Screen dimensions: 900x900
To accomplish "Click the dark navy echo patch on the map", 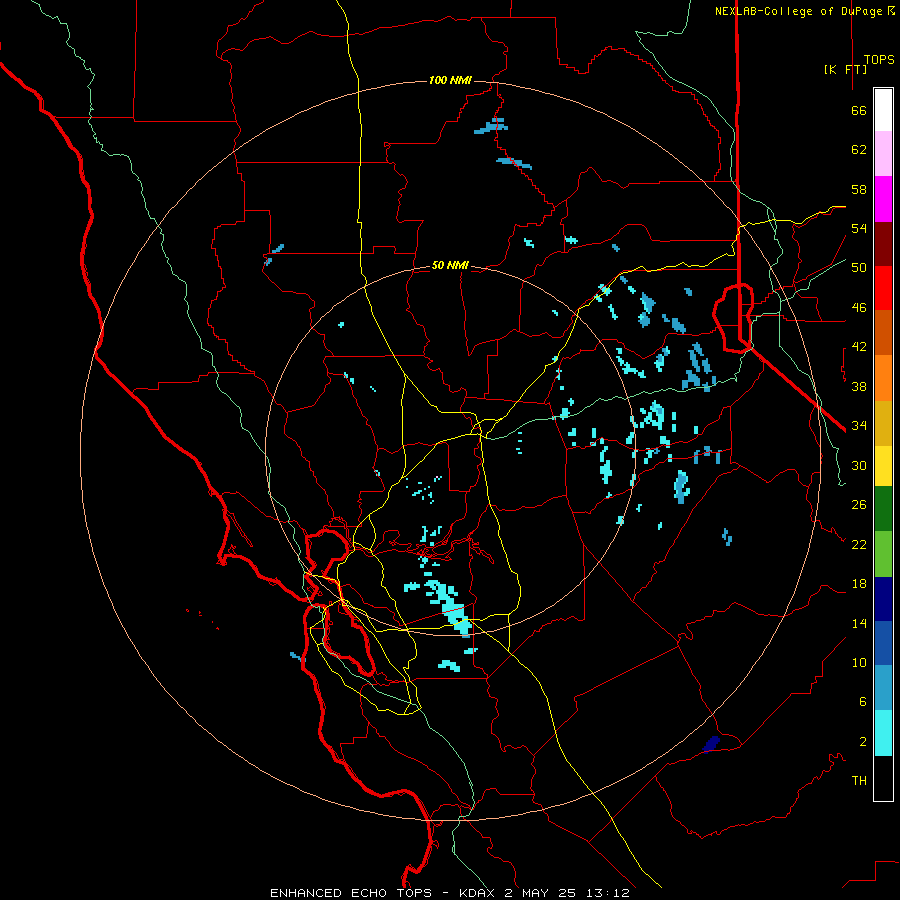I will [711, 743].
